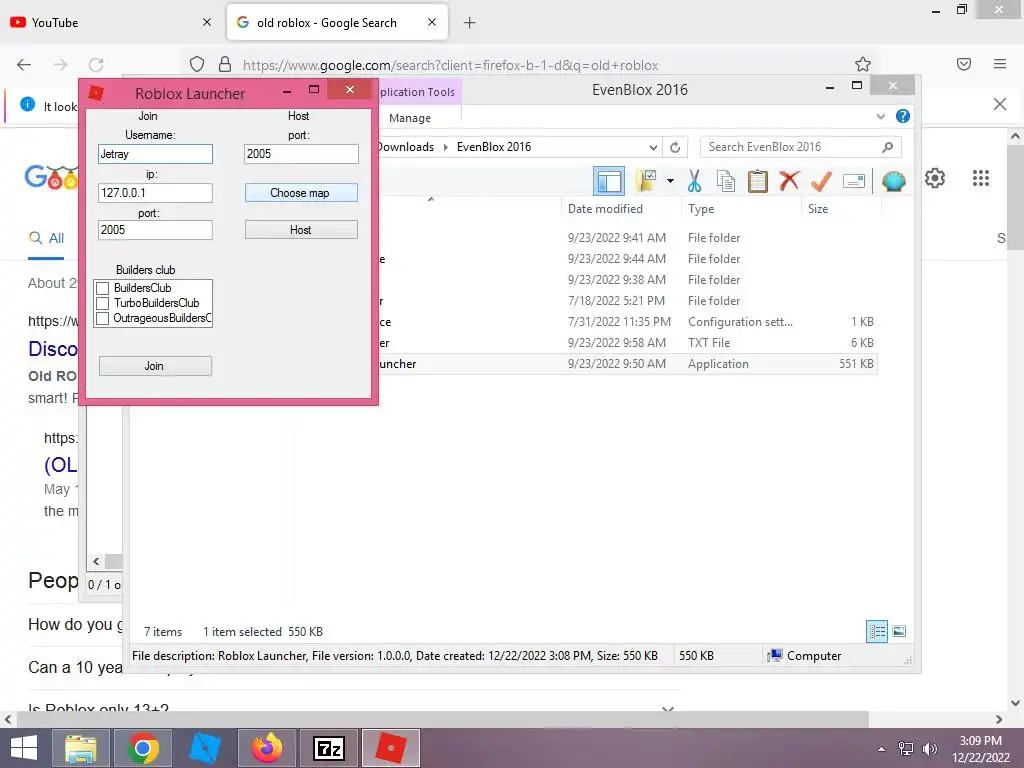Viewport: 1024px width, 768px height.
Task: Select the TXT File row of 6 KB
Action: pos(627,343)
